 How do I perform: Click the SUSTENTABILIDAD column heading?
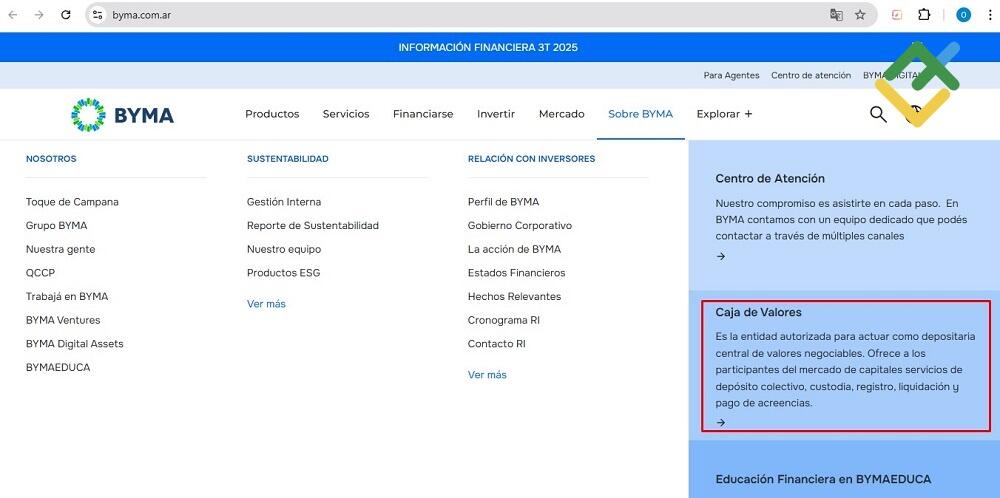point(288,159)
